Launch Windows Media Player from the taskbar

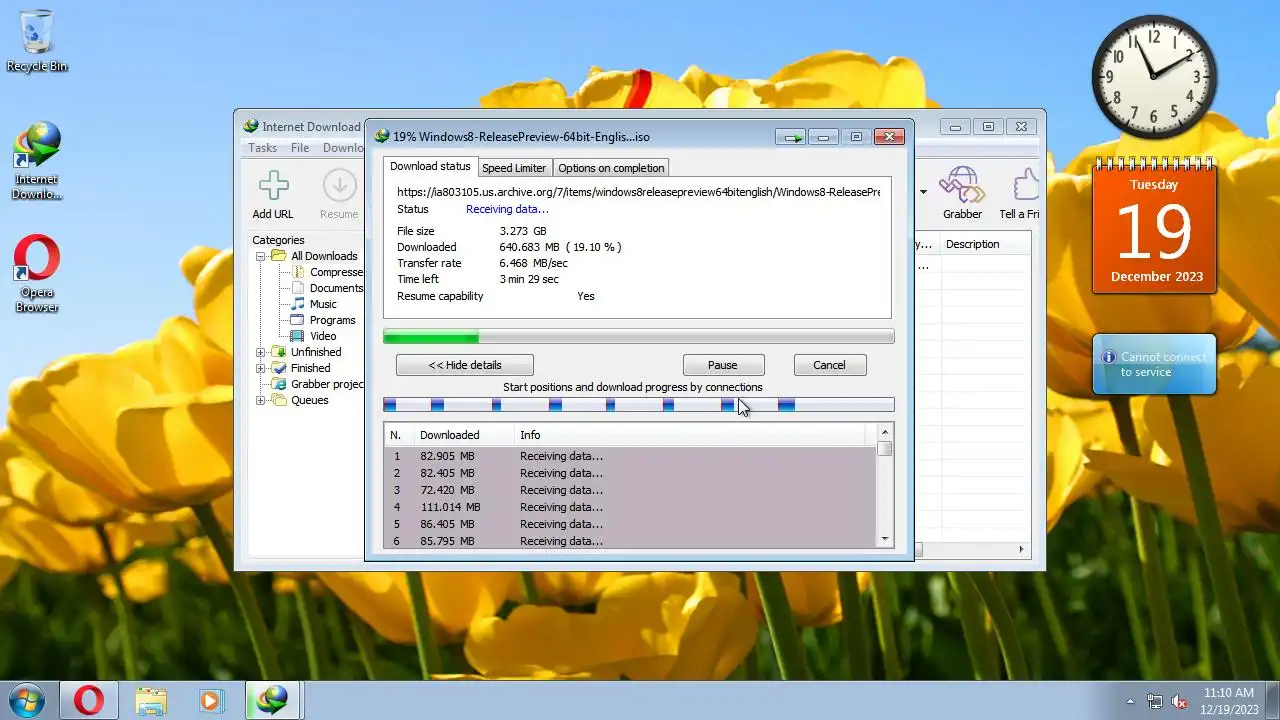click(x=210, y=700)
